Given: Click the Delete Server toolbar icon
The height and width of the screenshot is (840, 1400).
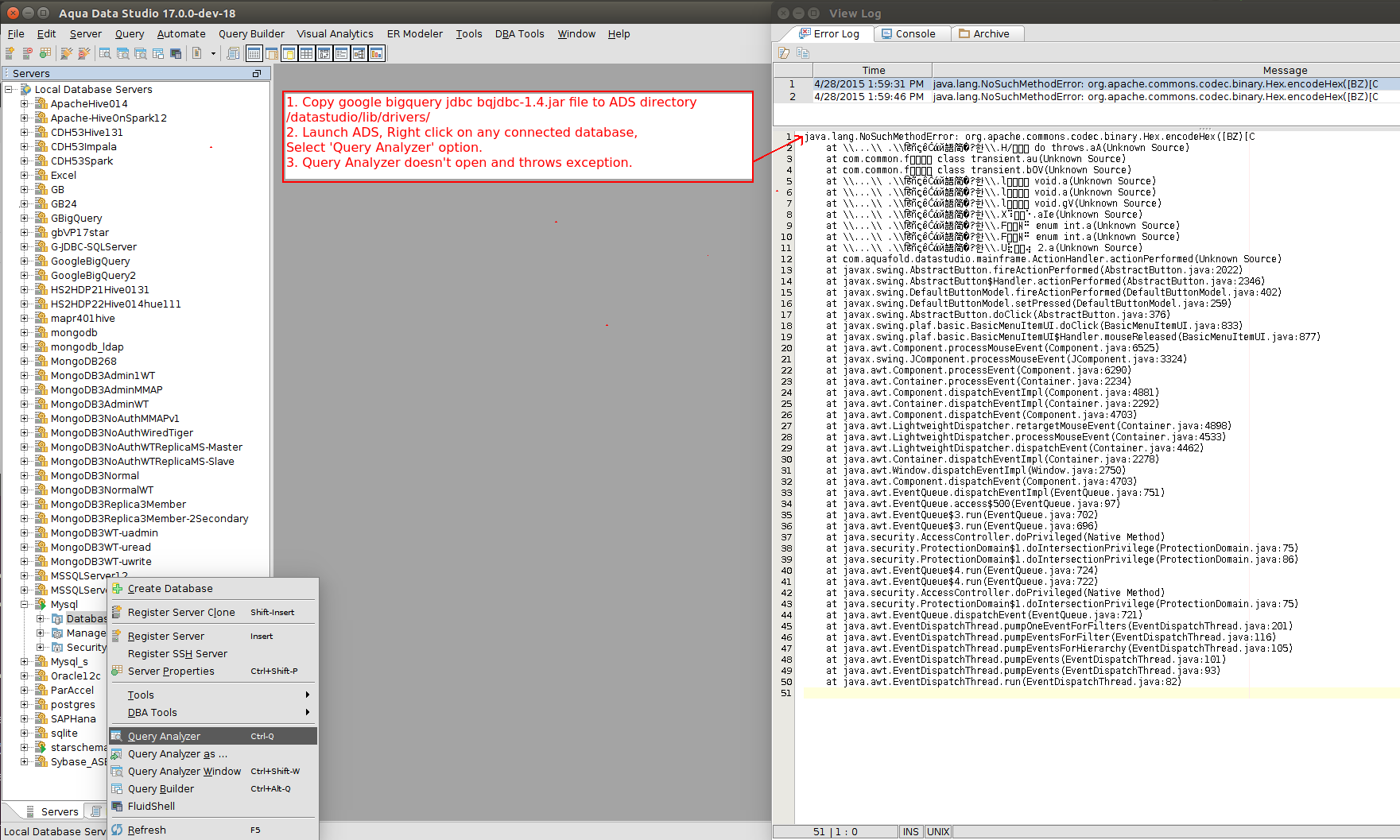Looking at the screenshot, I should [x=28, y=53].
